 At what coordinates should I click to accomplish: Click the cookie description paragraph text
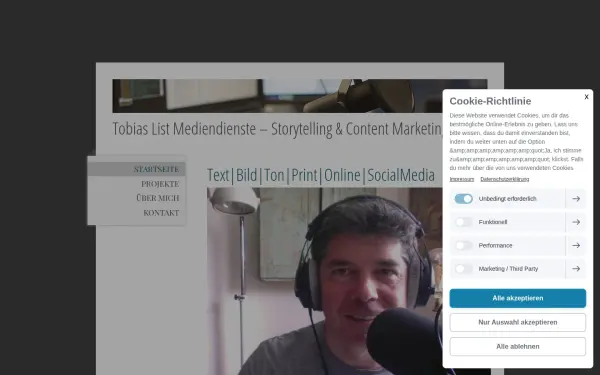tap(517, 142)
